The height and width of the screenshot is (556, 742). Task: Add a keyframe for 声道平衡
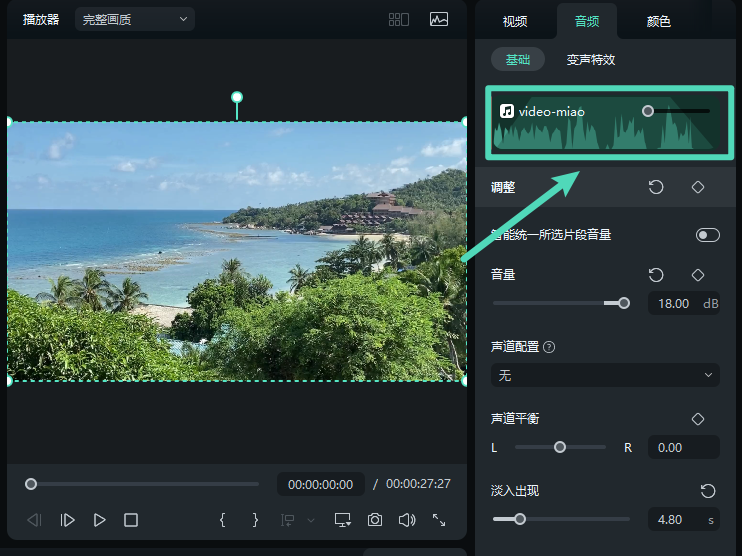click(x=698, y=419)
